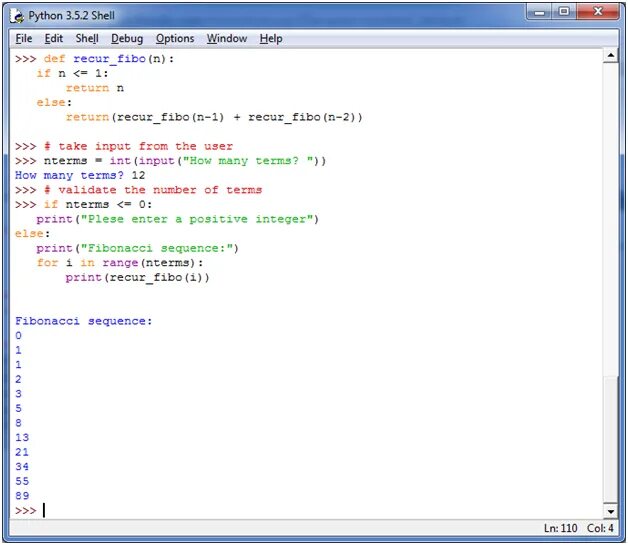Minimize the Python Shell window
The image size is (628, 545).
[x=539, y=12]
